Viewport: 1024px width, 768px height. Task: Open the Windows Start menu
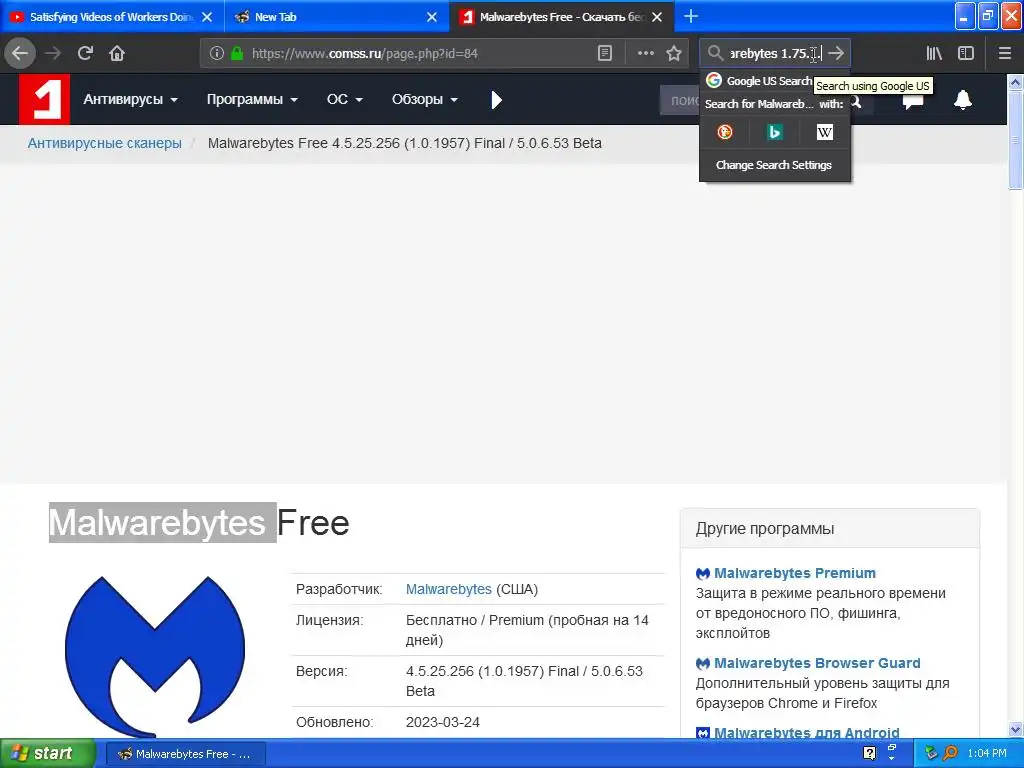click(47, 753)
